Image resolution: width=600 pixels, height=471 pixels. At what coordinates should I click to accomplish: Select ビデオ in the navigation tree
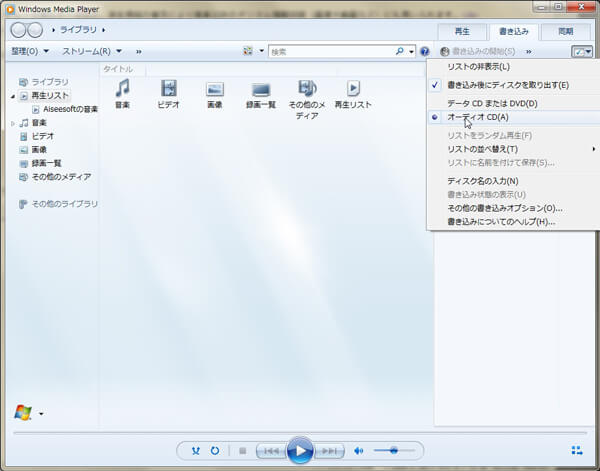42,136
